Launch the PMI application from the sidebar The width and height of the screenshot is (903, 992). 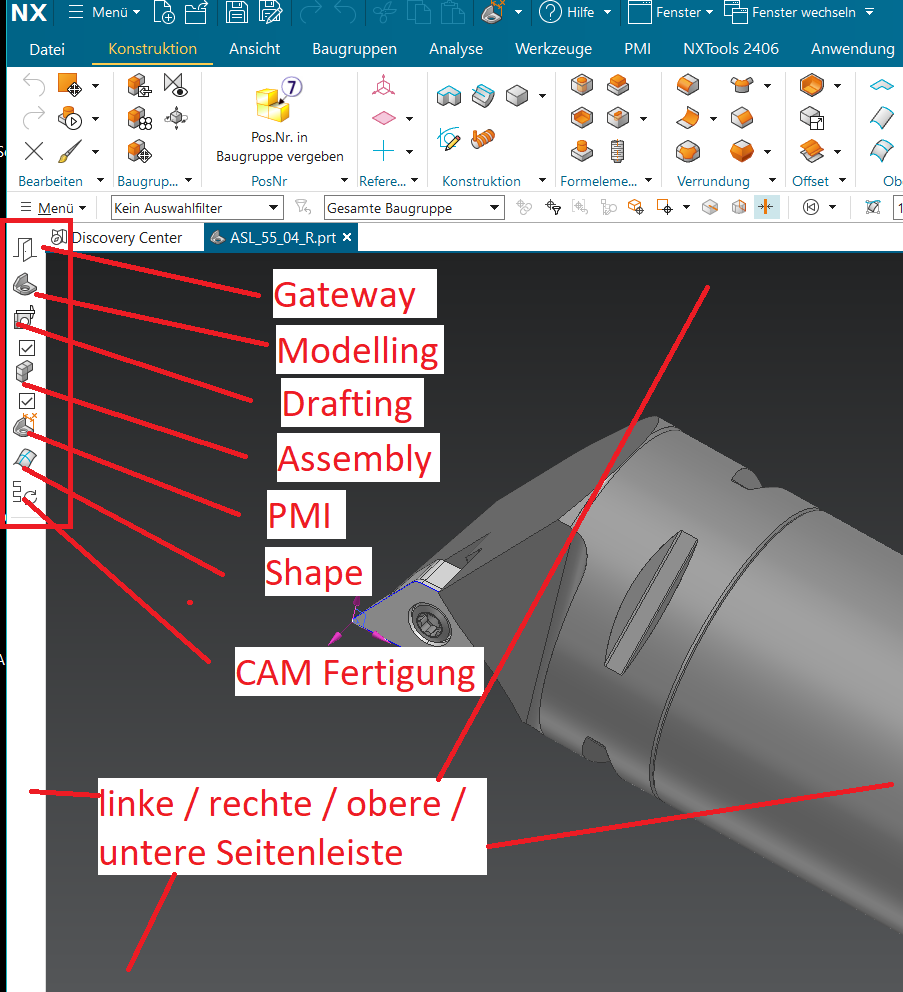(x=25, y=425)
